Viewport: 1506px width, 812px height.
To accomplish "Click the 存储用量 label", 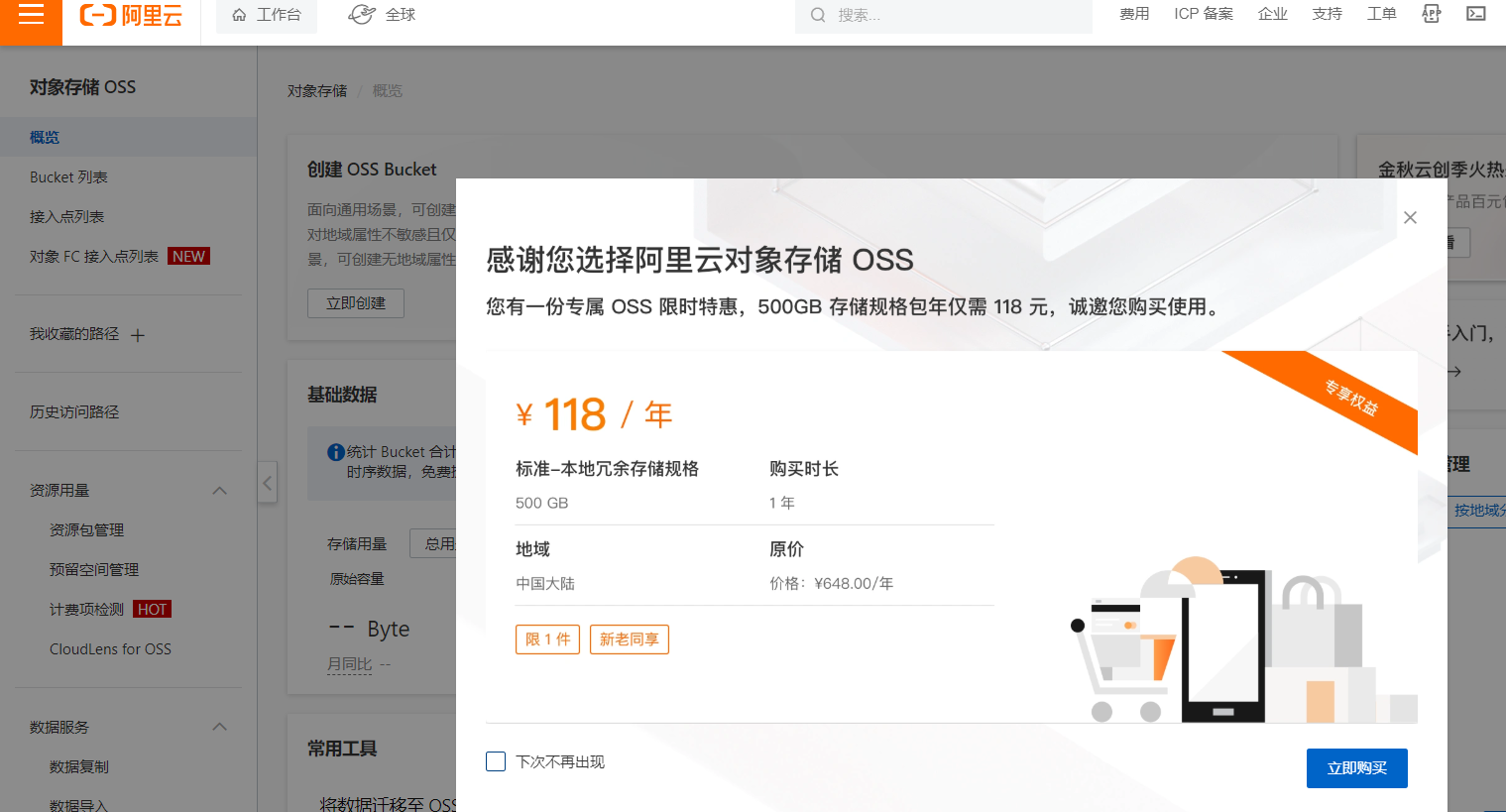I will (x=357, y=543).
